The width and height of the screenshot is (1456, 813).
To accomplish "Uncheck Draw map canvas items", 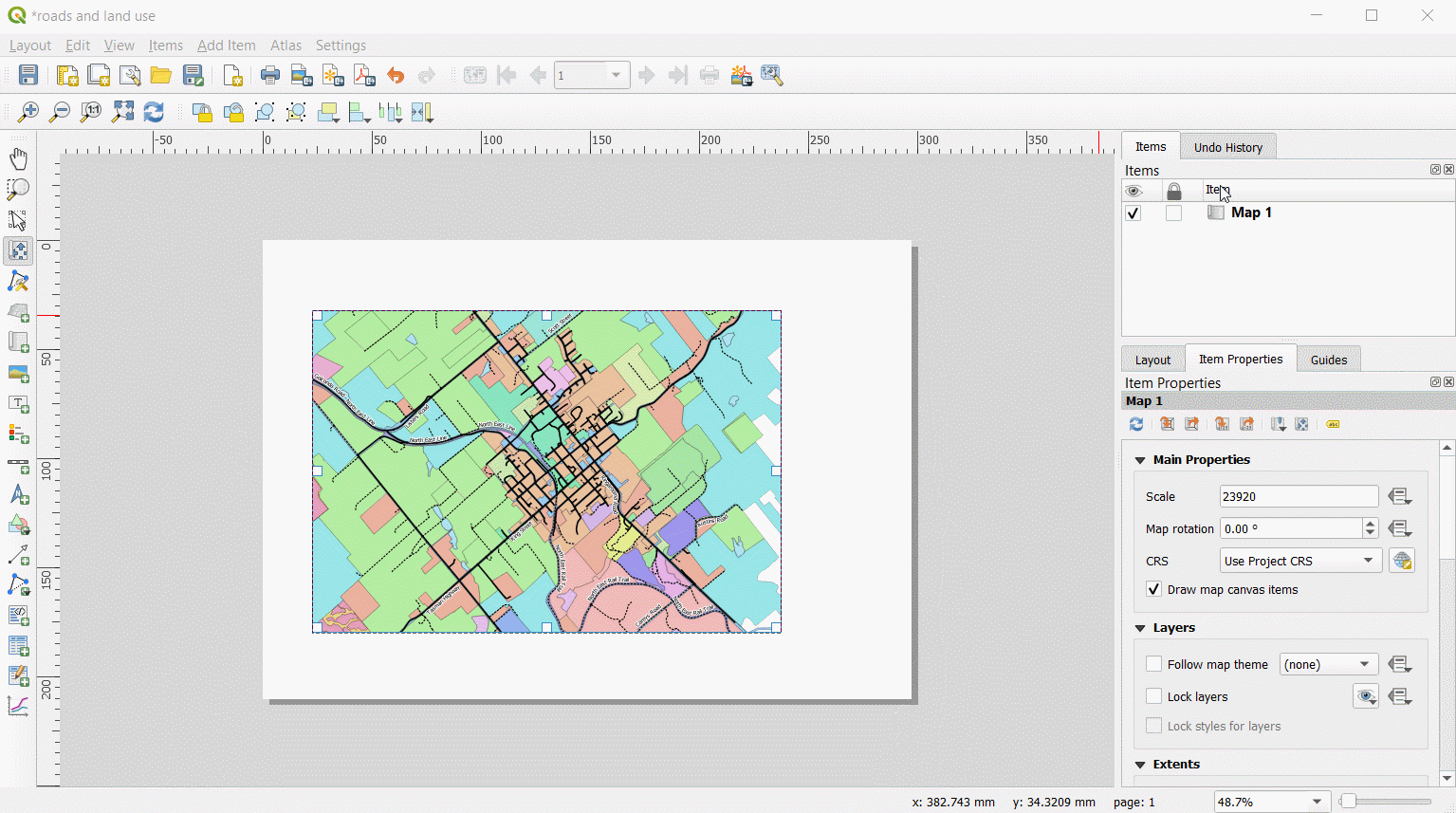I will pos(1154,589).
